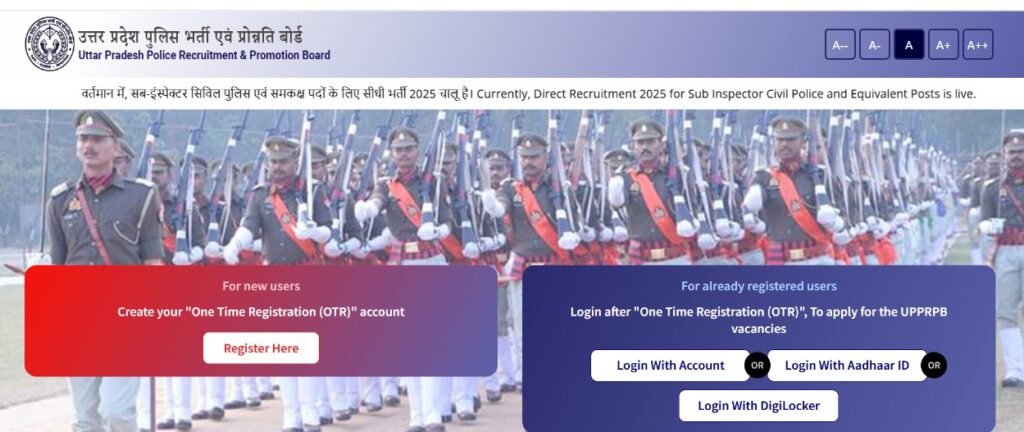The width and height of the screenshot is (1024, 432).
Task: Choose Login With DigiLocker
Action: pos(759,406)
